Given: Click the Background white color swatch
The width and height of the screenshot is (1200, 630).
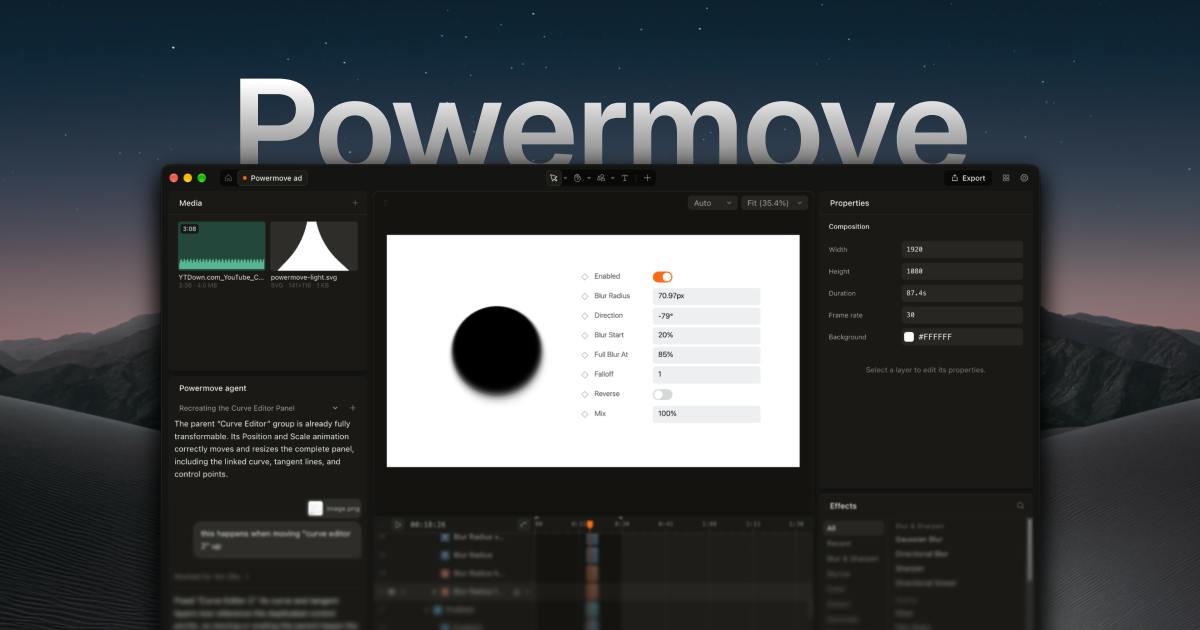Looking at the screenshot, I should coord(909,337).
